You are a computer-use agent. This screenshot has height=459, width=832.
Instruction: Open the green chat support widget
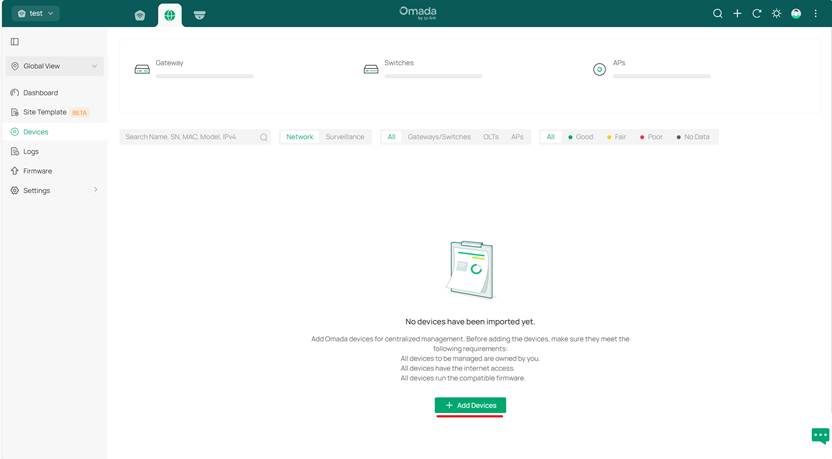coord(819,435)
